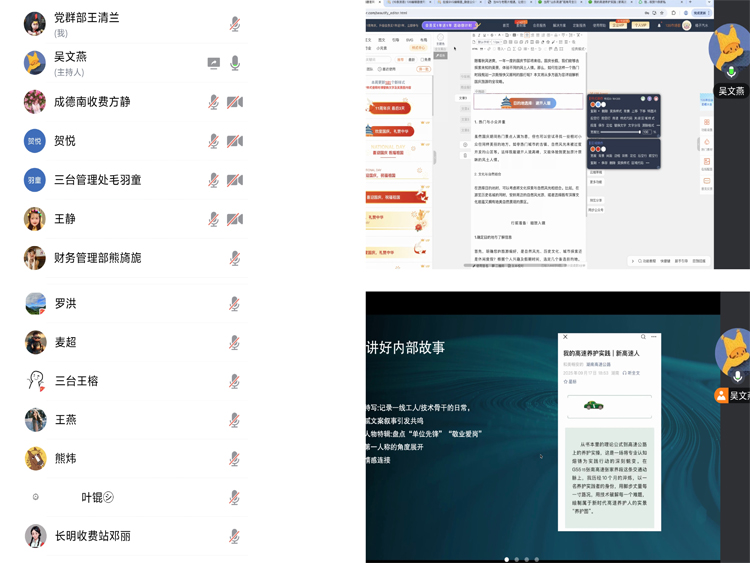
Task: Click the screen-sharing icon beside 吴文燕
Action: pos(214,63)
